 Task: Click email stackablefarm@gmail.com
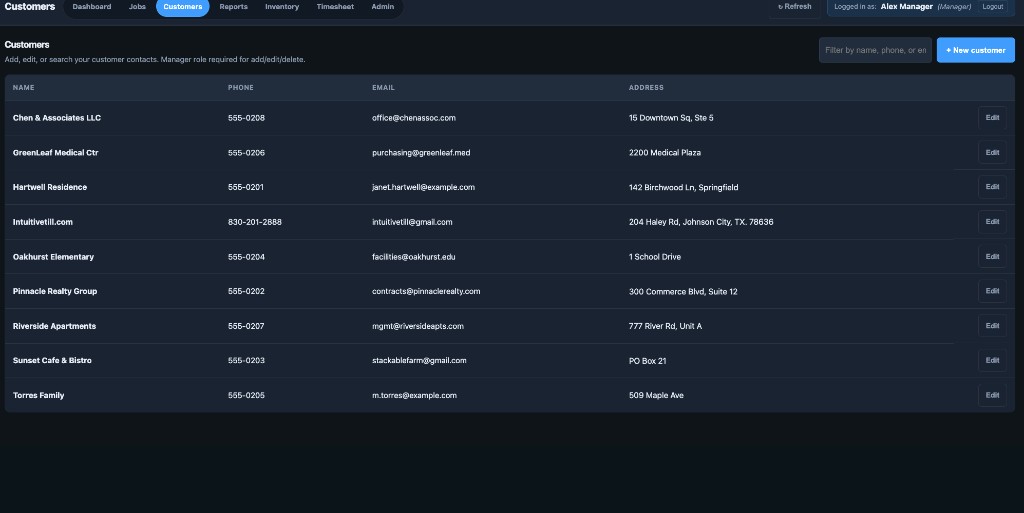(x=419, y=360)
